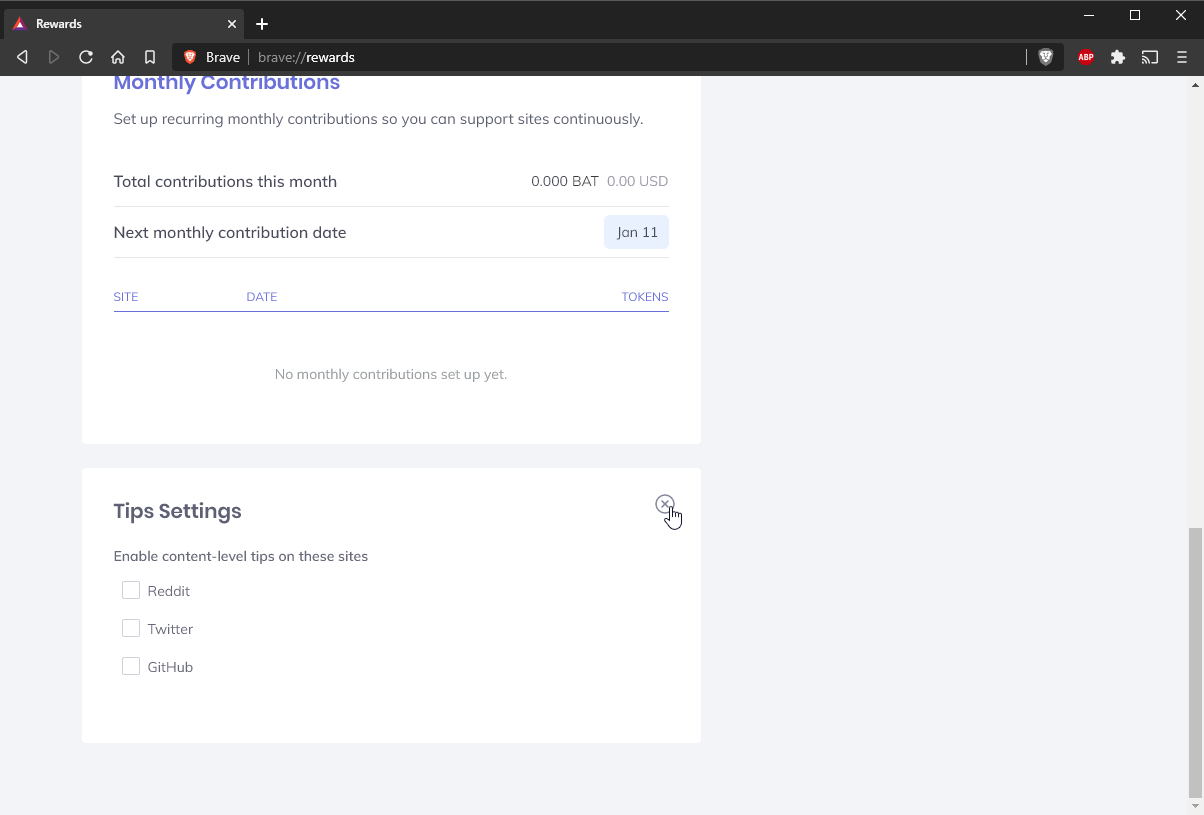This screenshot has width=1204, height=815.
Task: Open the Extensions puzzle piece menu
Action: [1118, 57]
